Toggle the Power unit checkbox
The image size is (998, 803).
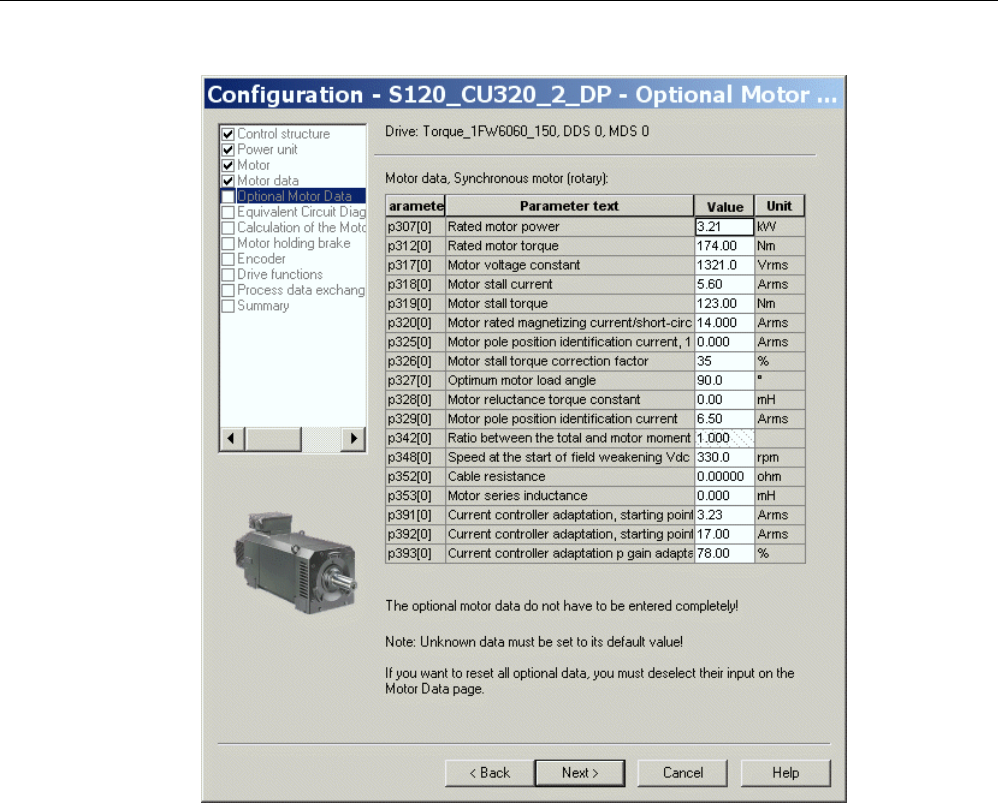pos(228,150)
